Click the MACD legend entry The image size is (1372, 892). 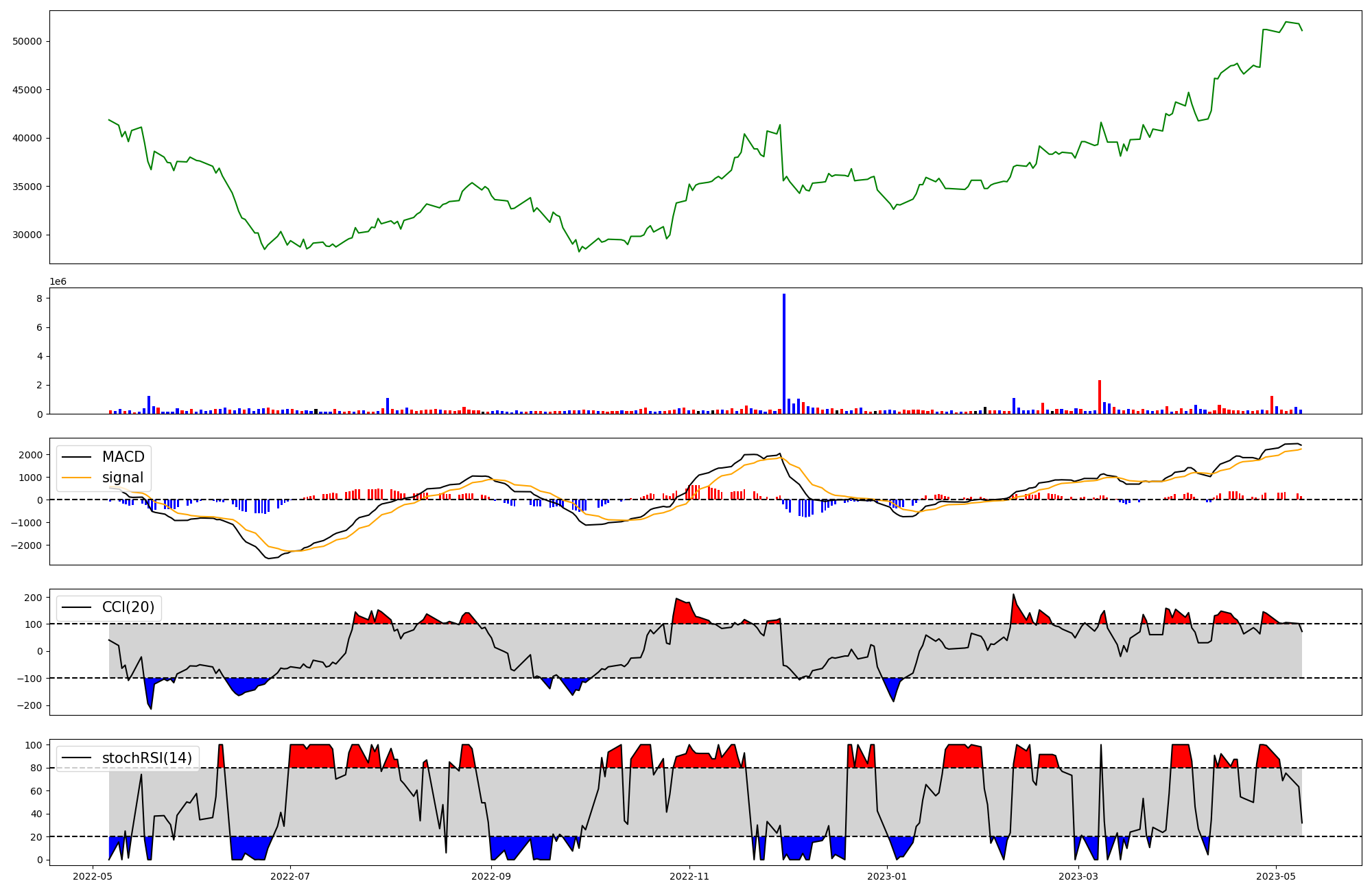pyautogui.click(x=123, y=457)
